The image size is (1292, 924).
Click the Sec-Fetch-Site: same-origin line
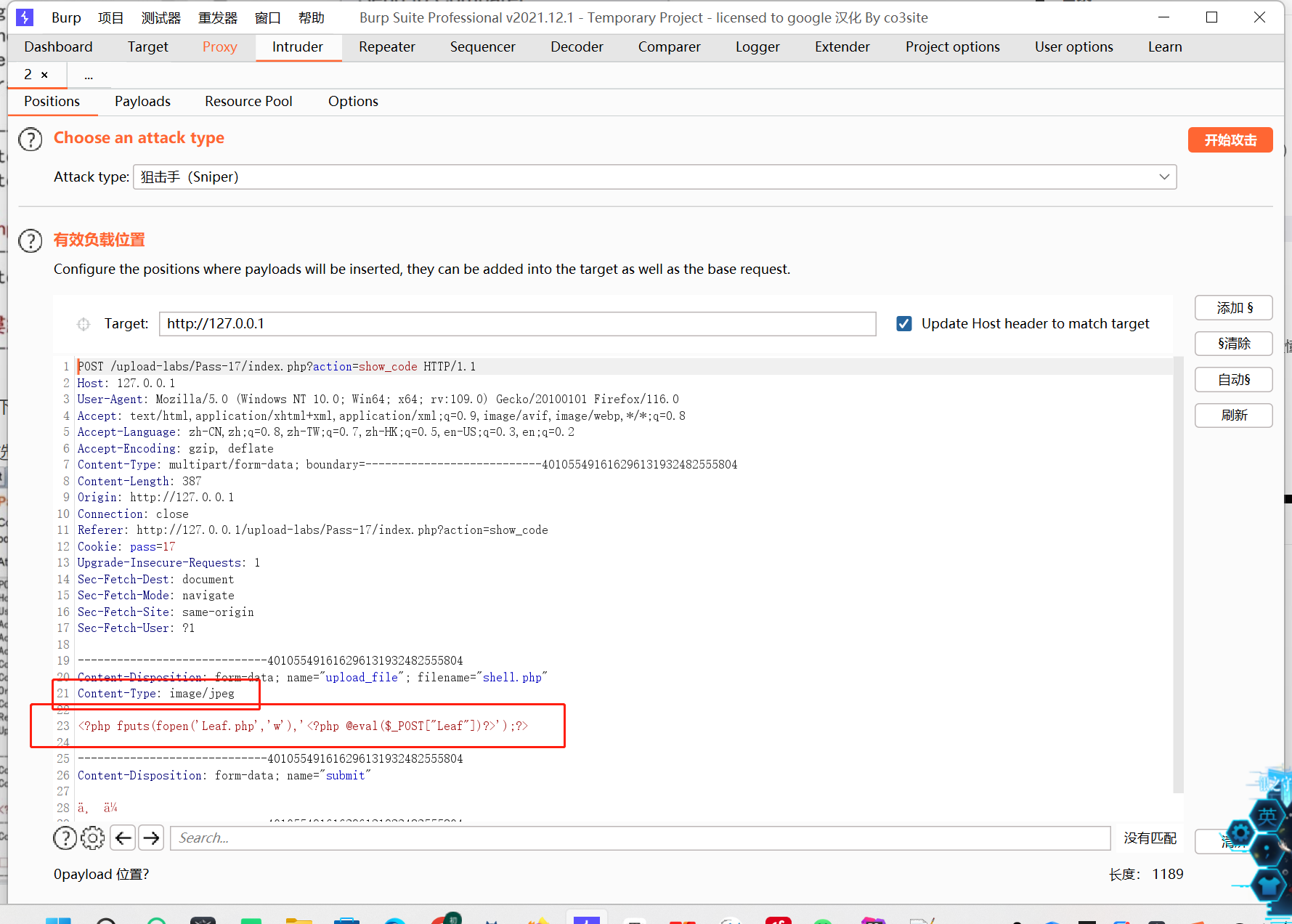(166, 612)
